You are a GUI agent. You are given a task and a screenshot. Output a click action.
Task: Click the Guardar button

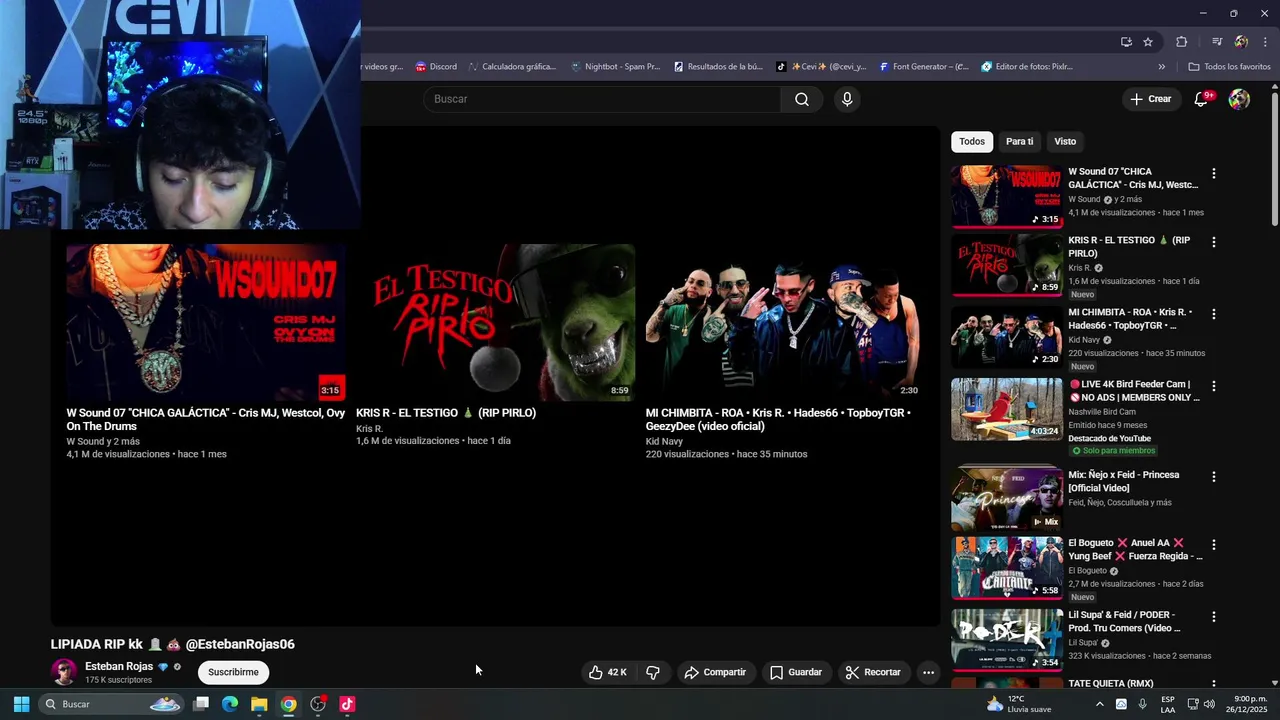[x=796, y=672]
